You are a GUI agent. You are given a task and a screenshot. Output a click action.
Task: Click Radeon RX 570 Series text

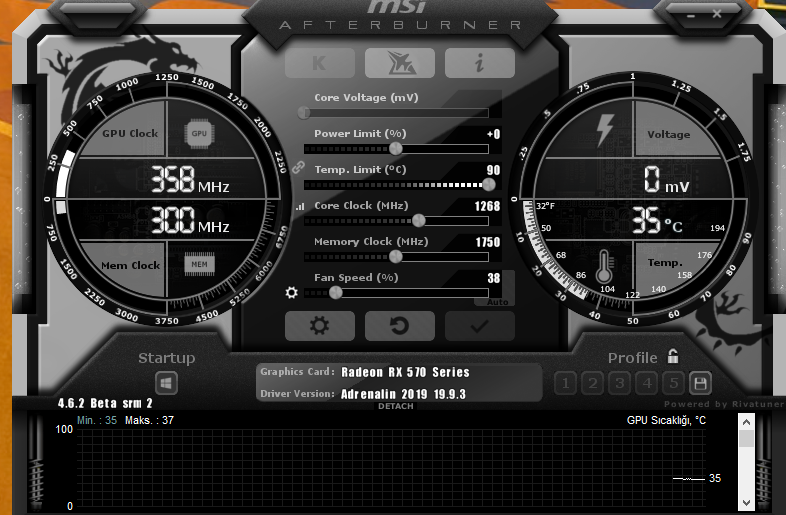pyautogui.click(x=405, y=372)
